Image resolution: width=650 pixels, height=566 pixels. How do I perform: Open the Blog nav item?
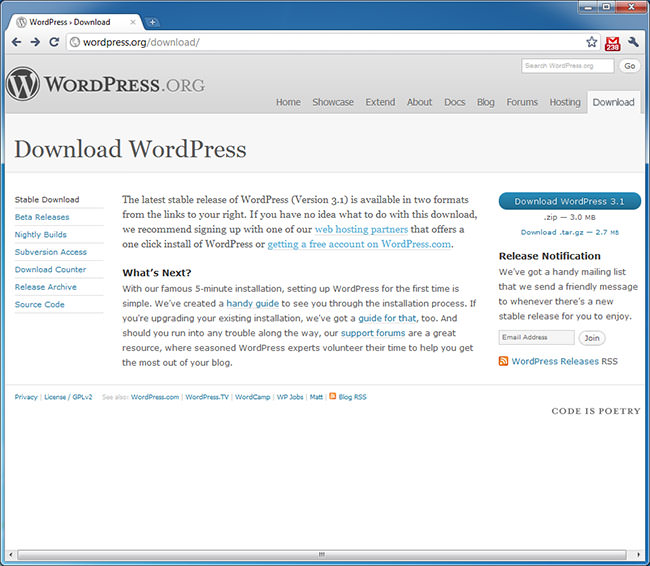[x=485, y=102]
